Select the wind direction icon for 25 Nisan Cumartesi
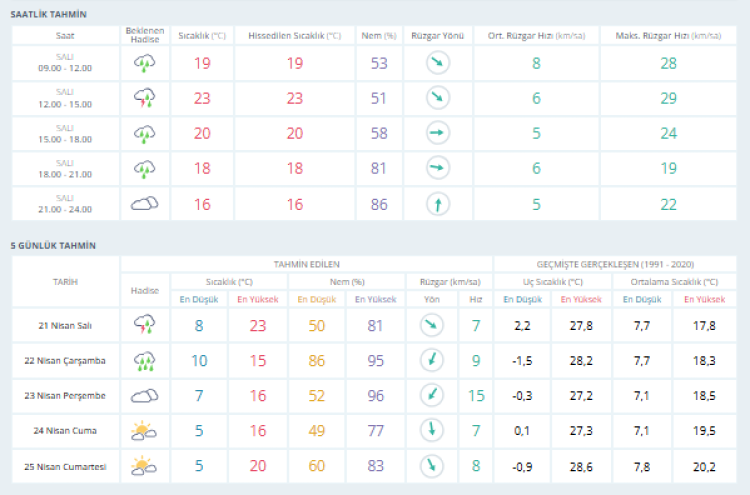750x495 pixels. [431, 465]
